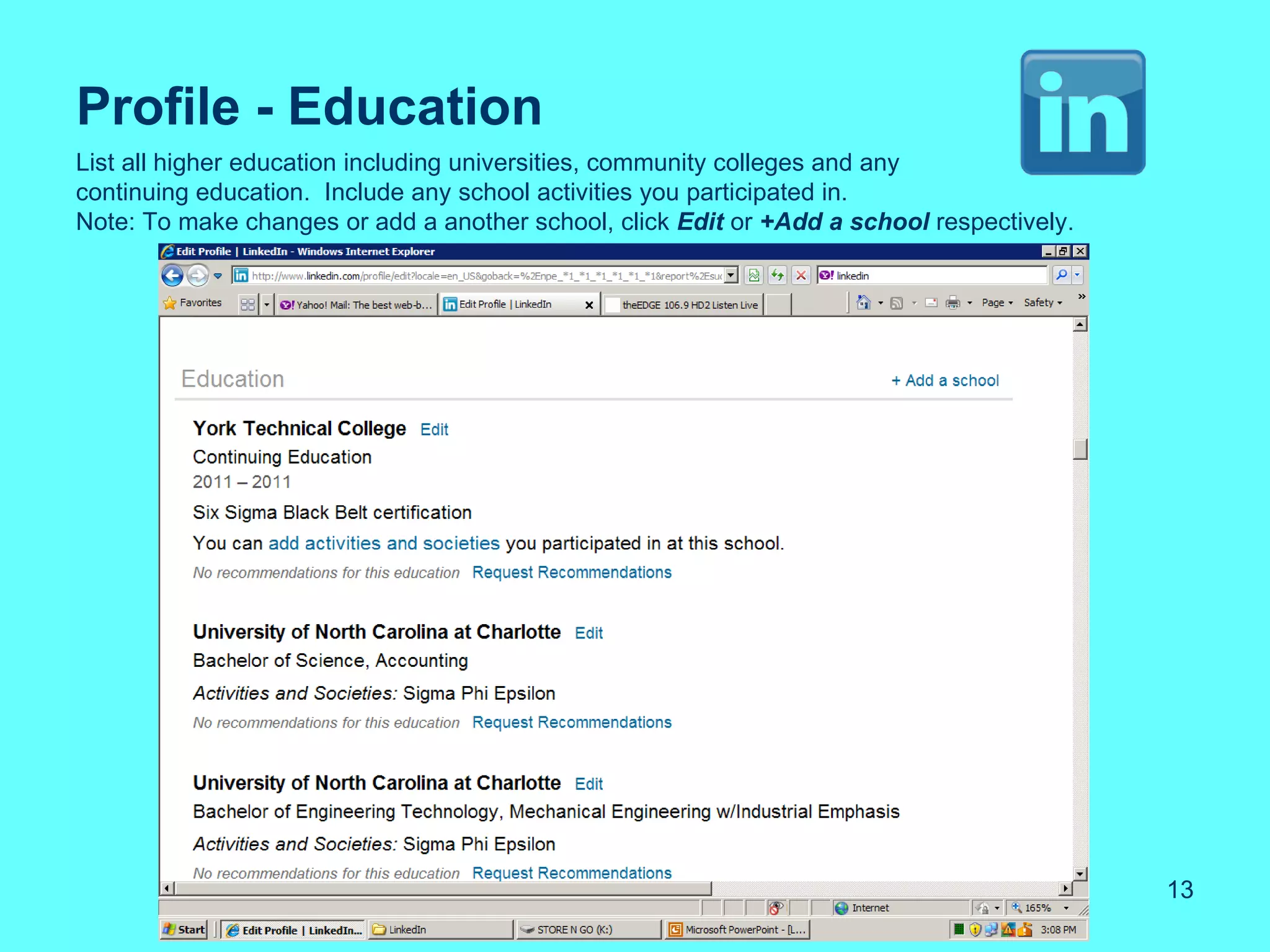The width and height of the screenshot is (1270, 952).
Task: Click the Home page icon
Action: pyautogui.click(x=863, y=302)
